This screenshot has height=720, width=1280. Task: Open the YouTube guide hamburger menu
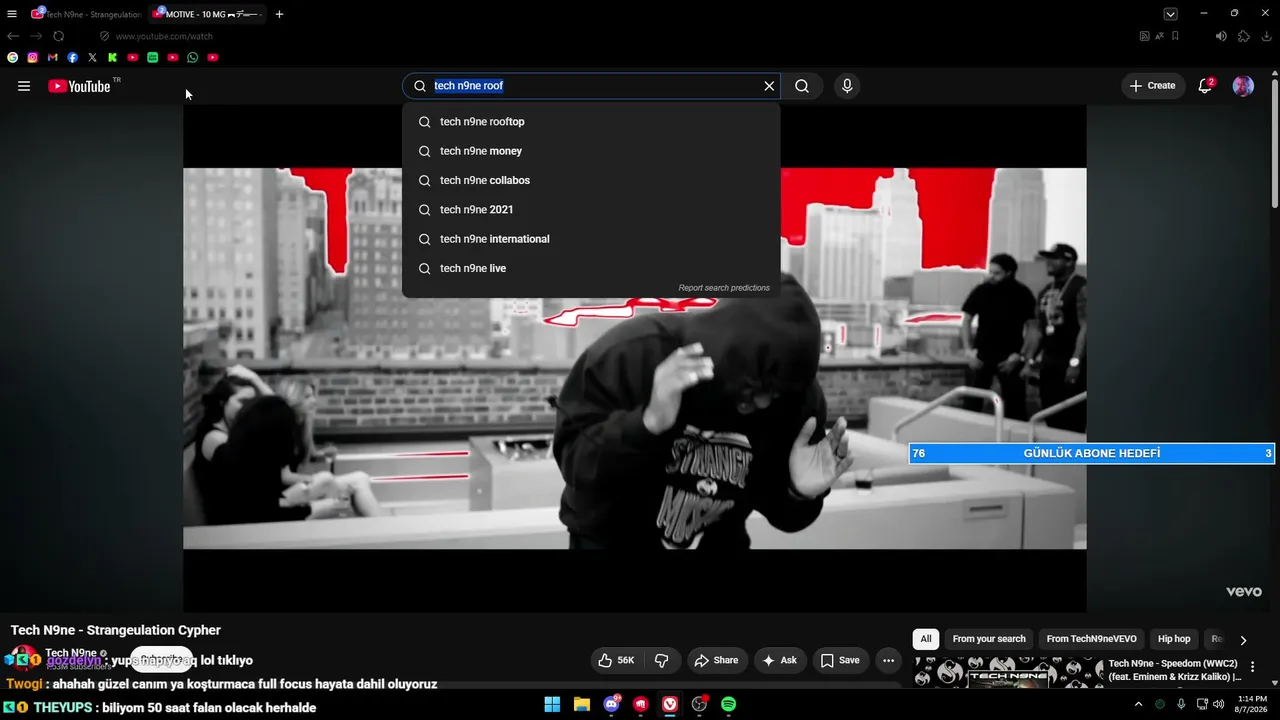coord(24,86)
